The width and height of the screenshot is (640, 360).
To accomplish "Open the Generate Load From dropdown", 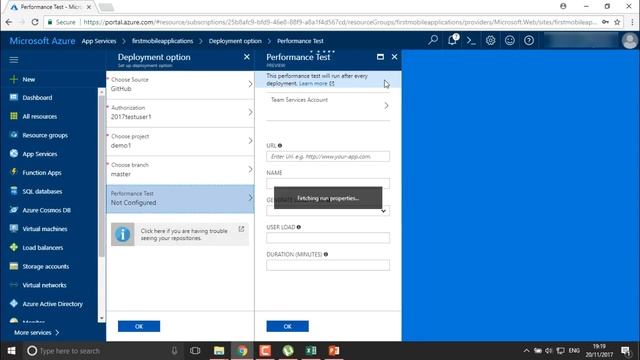I will point(328,211).
